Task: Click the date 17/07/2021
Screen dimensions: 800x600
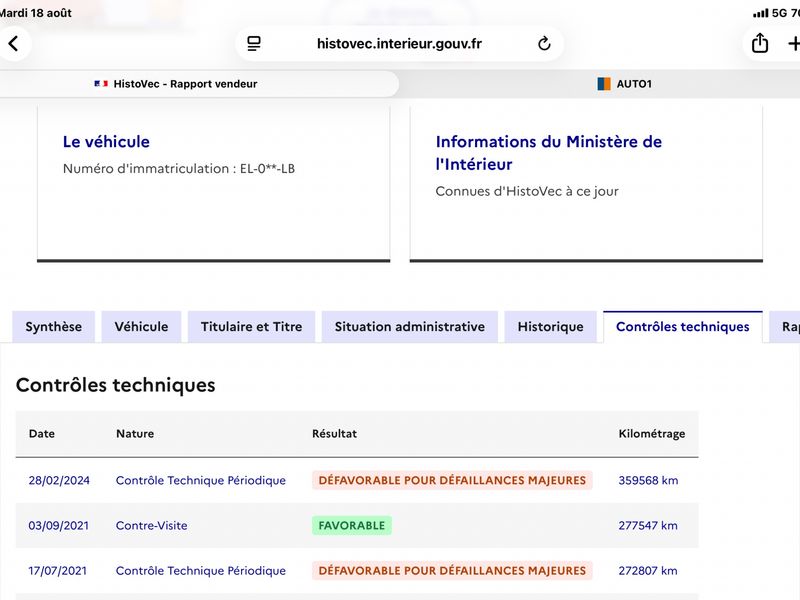Action: pos(58,571)
